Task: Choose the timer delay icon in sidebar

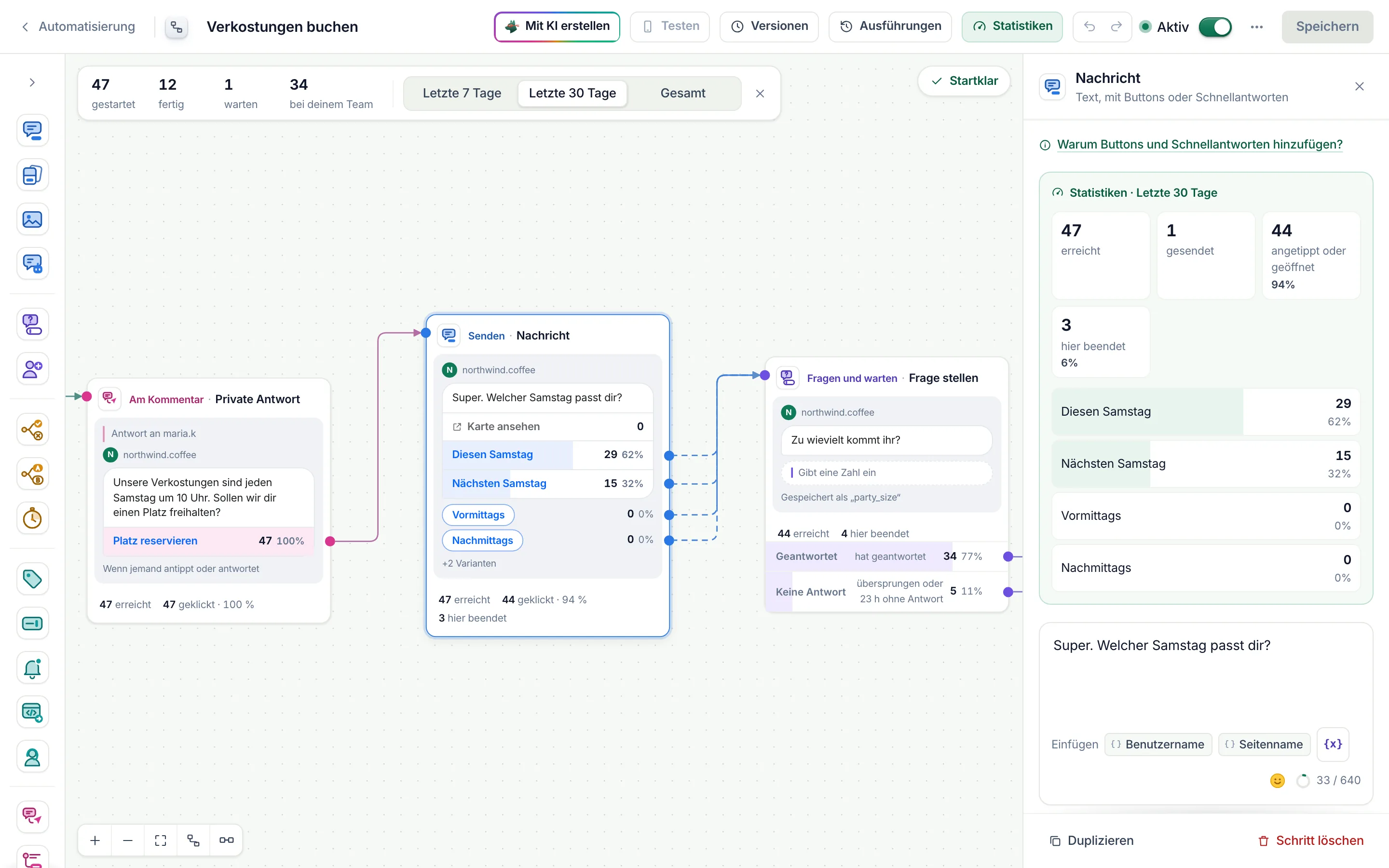Action: click(32, 518)
